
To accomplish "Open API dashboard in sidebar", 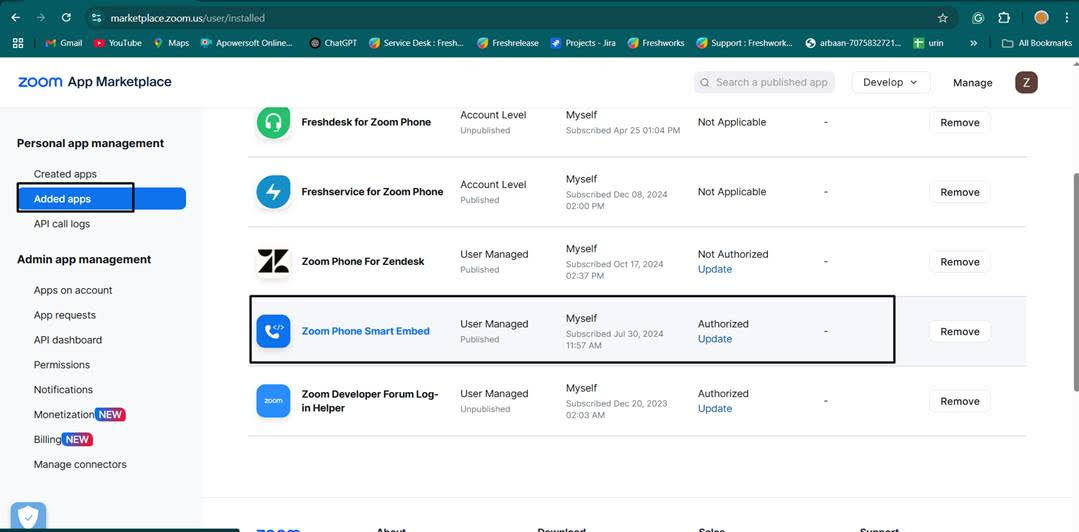I will coord(67,339).
